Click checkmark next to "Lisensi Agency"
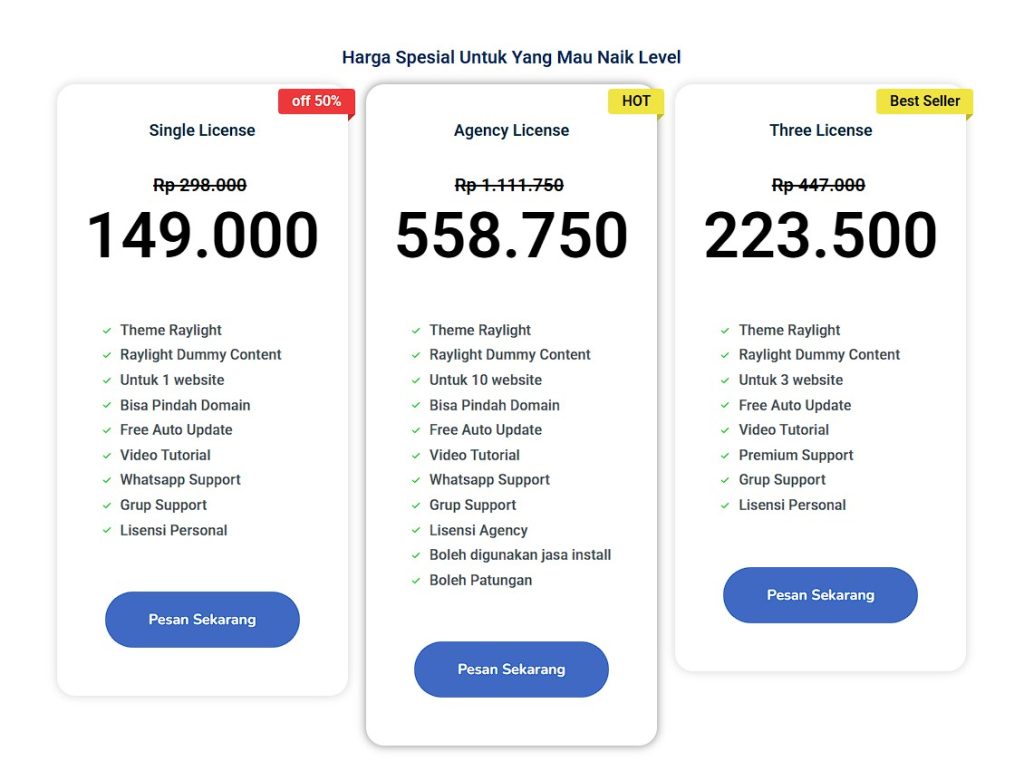This screenshot has height=780, width=1024. 416,531
